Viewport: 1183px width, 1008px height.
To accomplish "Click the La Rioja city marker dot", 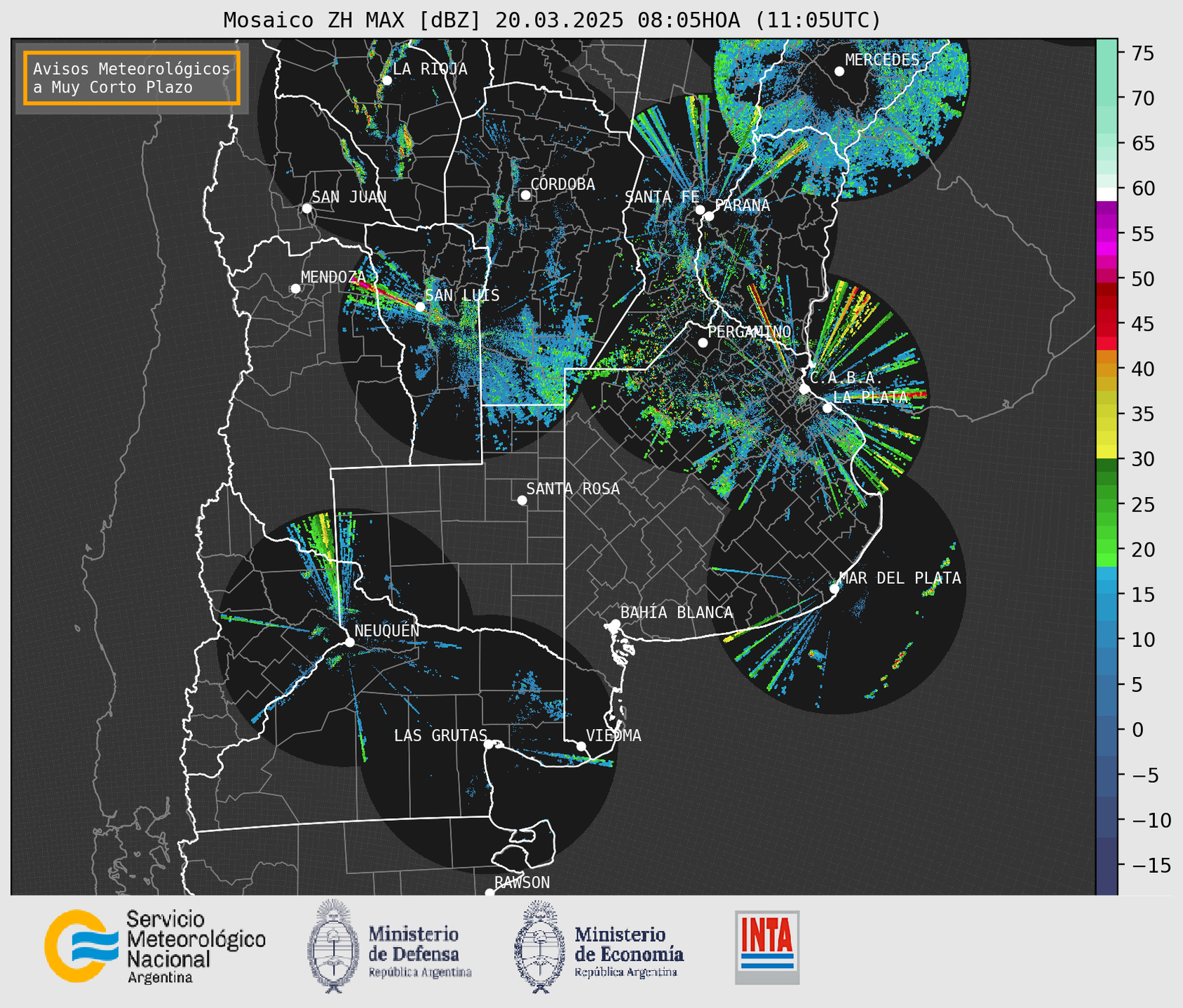I will (x=386, y=81).
